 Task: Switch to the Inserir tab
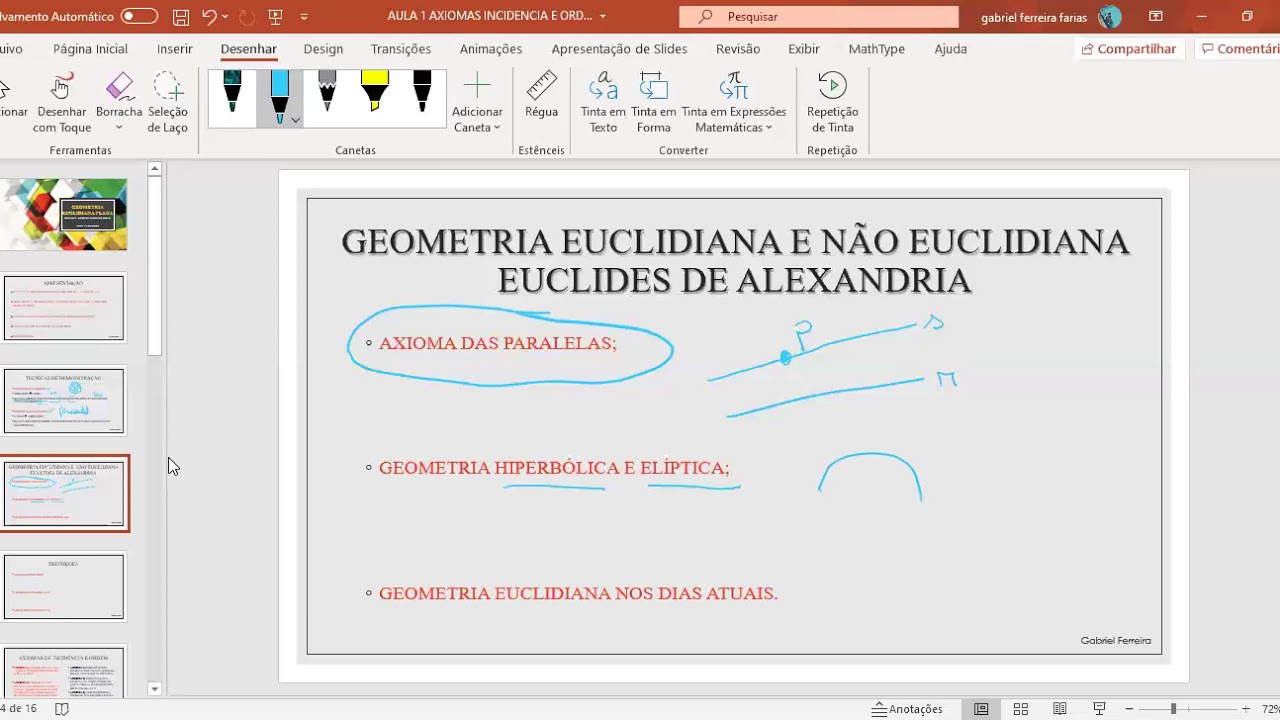tap(175, 49)
